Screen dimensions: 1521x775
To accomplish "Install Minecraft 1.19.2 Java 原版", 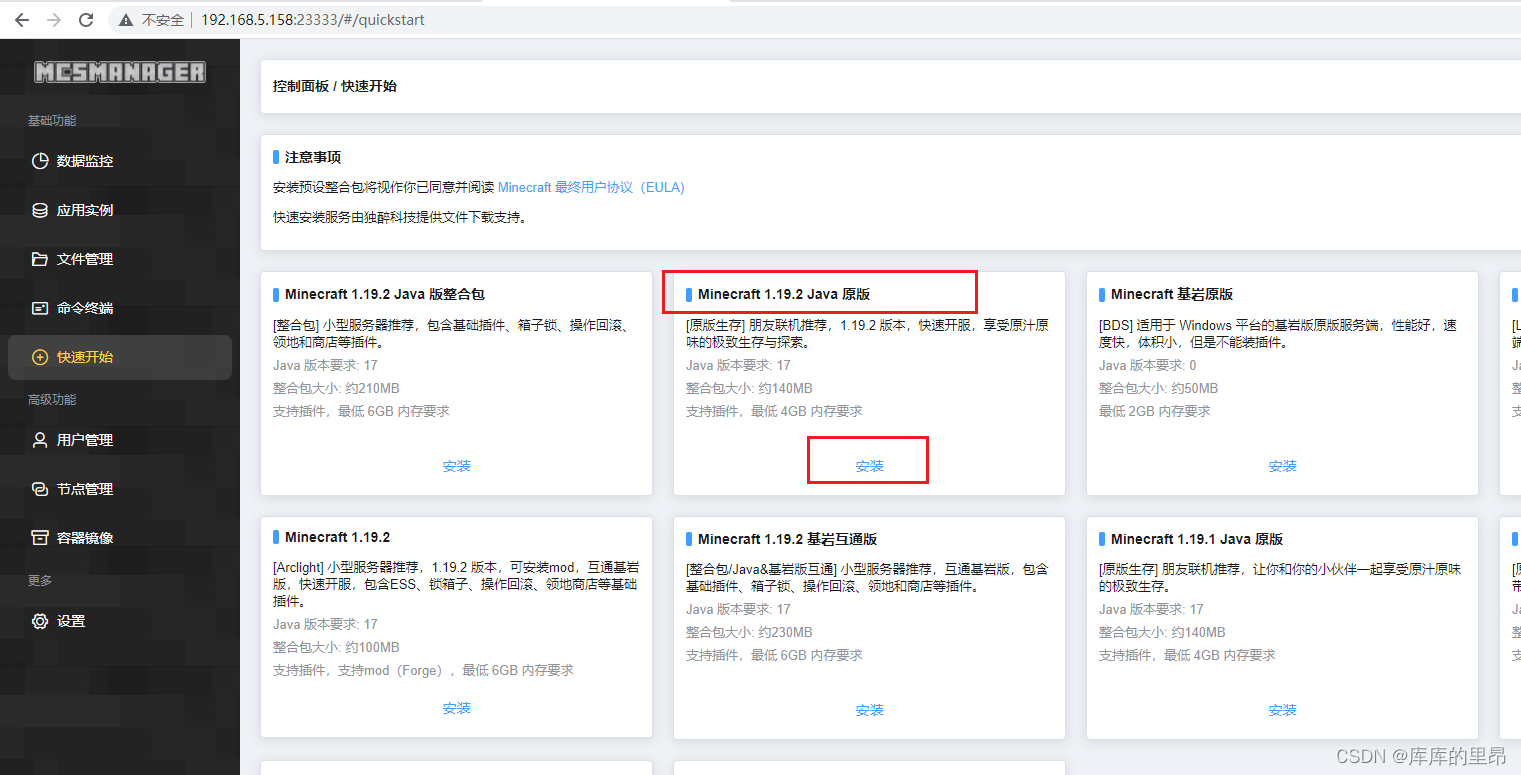I will tap(870, 466).
